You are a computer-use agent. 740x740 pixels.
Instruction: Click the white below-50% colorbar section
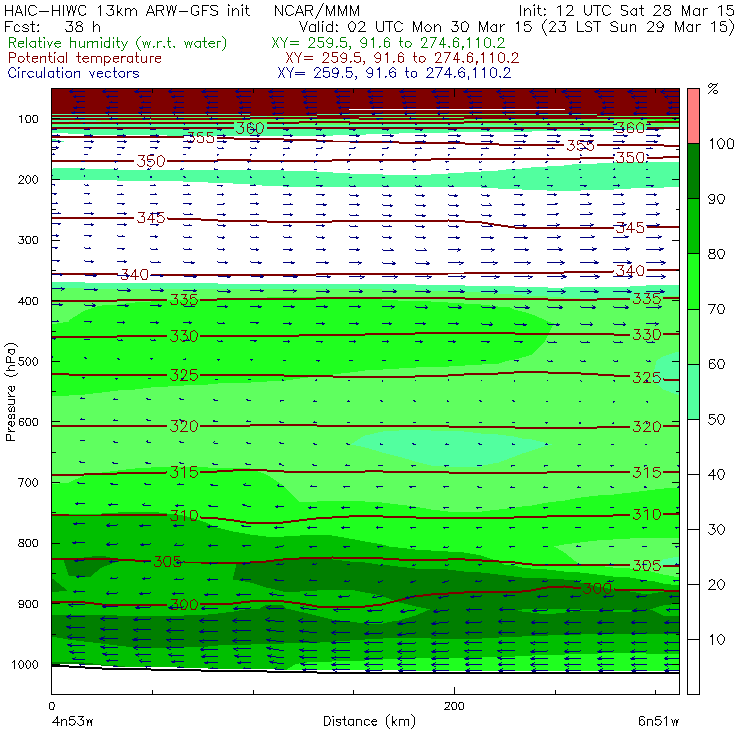[x=693, y=557]
